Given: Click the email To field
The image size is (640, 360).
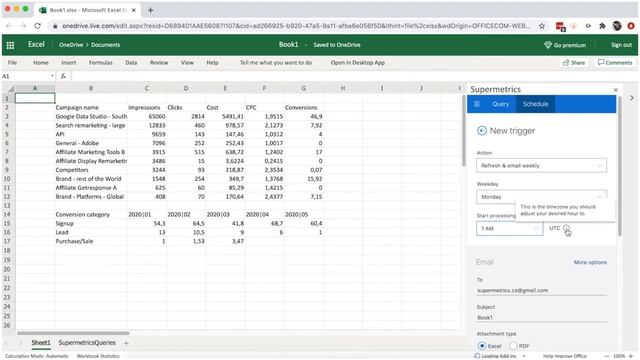Looking at the screenshot, I should tap(541, 290).
